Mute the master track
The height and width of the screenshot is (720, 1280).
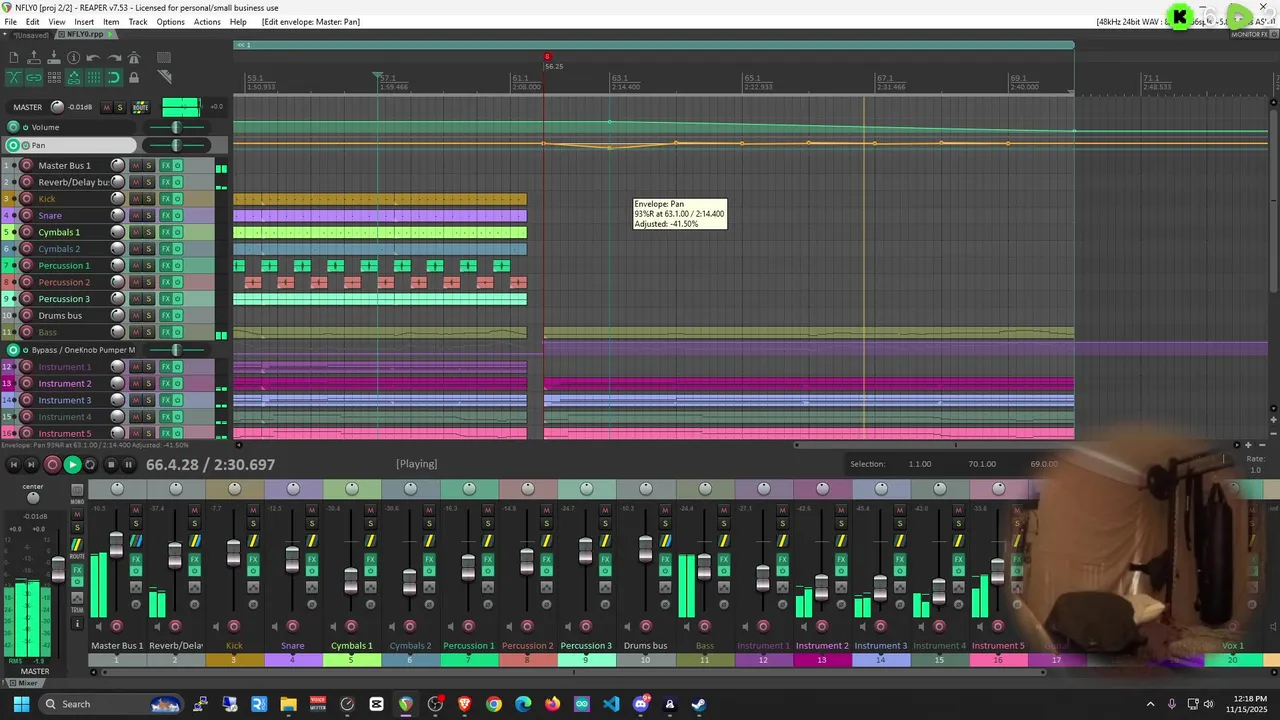(x=107, y=107)
